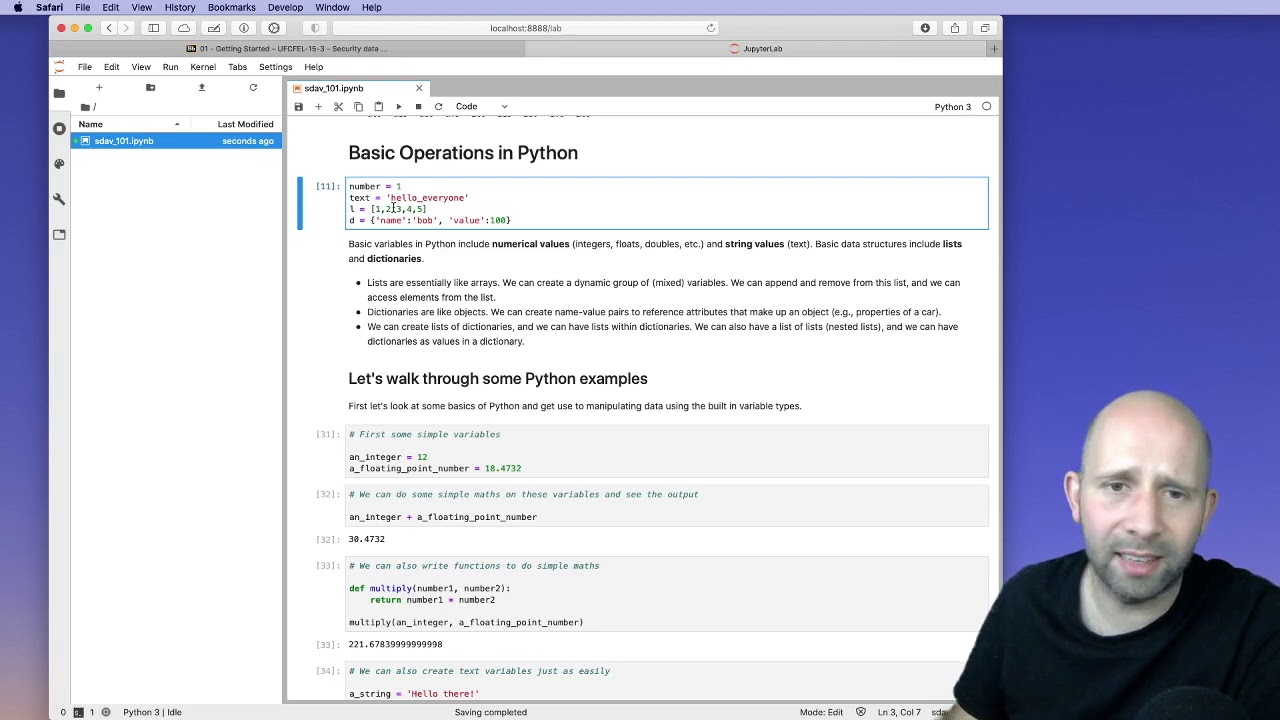Go forward in Safari history
Image resolution: width=1280 pixels, height=720 pixels.
(126, 28)
